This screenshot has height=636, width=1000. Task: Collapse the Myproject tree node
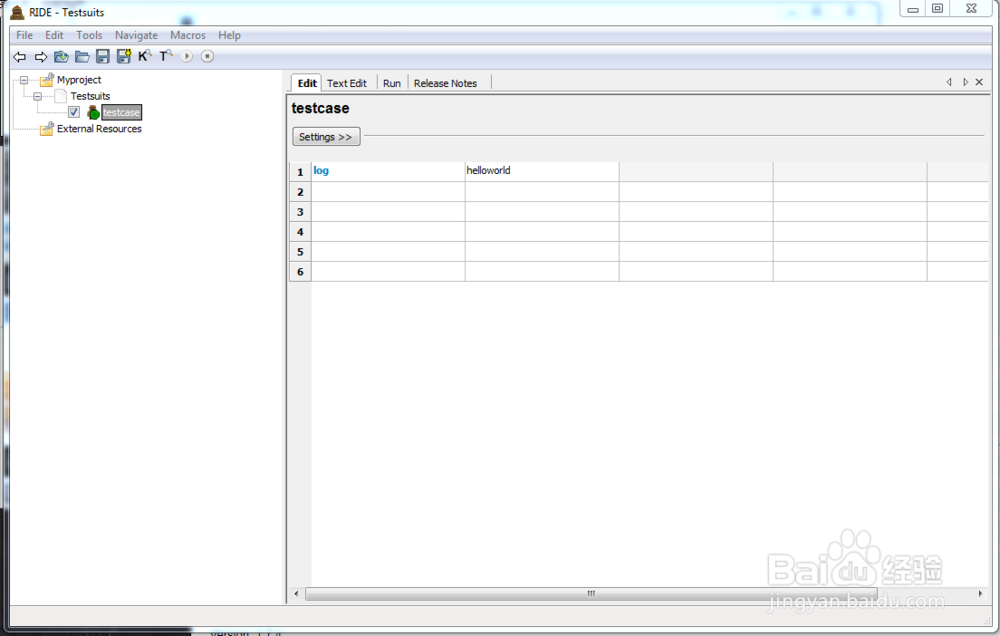(x=24, y=80)
